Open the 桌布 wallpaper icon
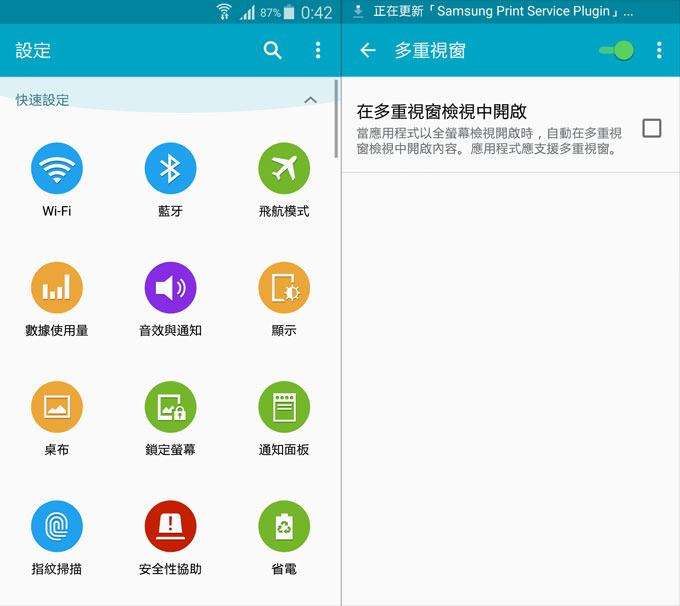The image size is (680, 606). (57, 407)
